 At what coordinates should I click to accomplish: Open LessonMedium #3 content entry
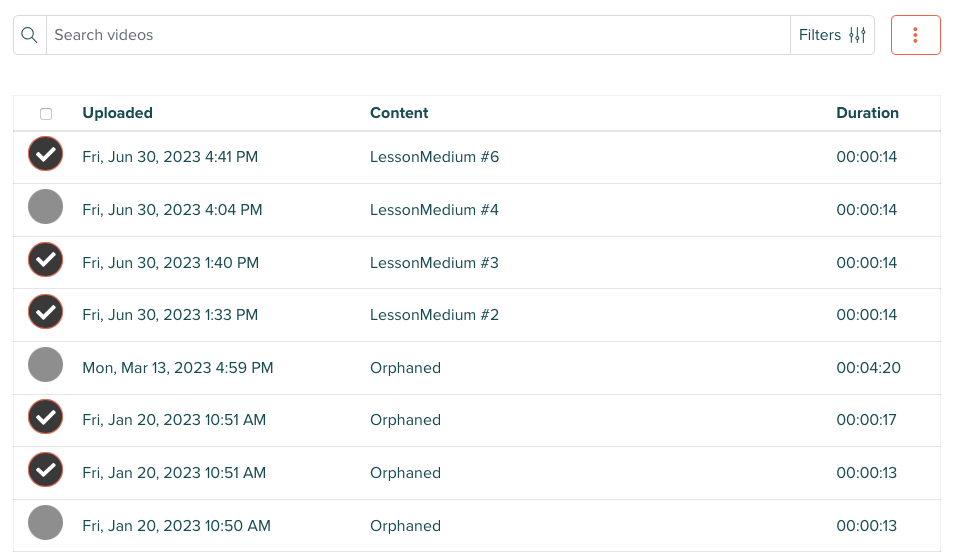tap(434, 263)
